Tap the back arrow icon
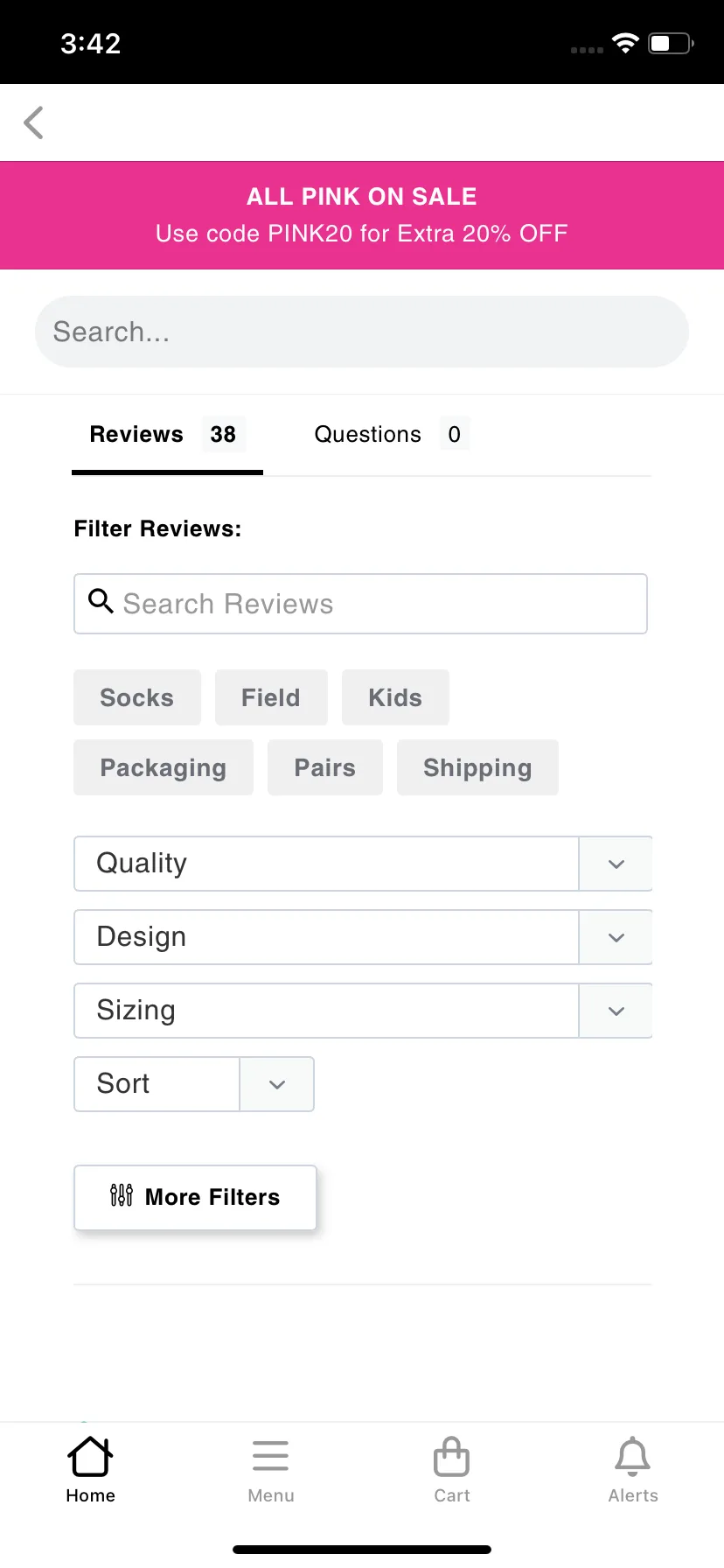The image size is (724, 1568). click(x=34, y=122)
